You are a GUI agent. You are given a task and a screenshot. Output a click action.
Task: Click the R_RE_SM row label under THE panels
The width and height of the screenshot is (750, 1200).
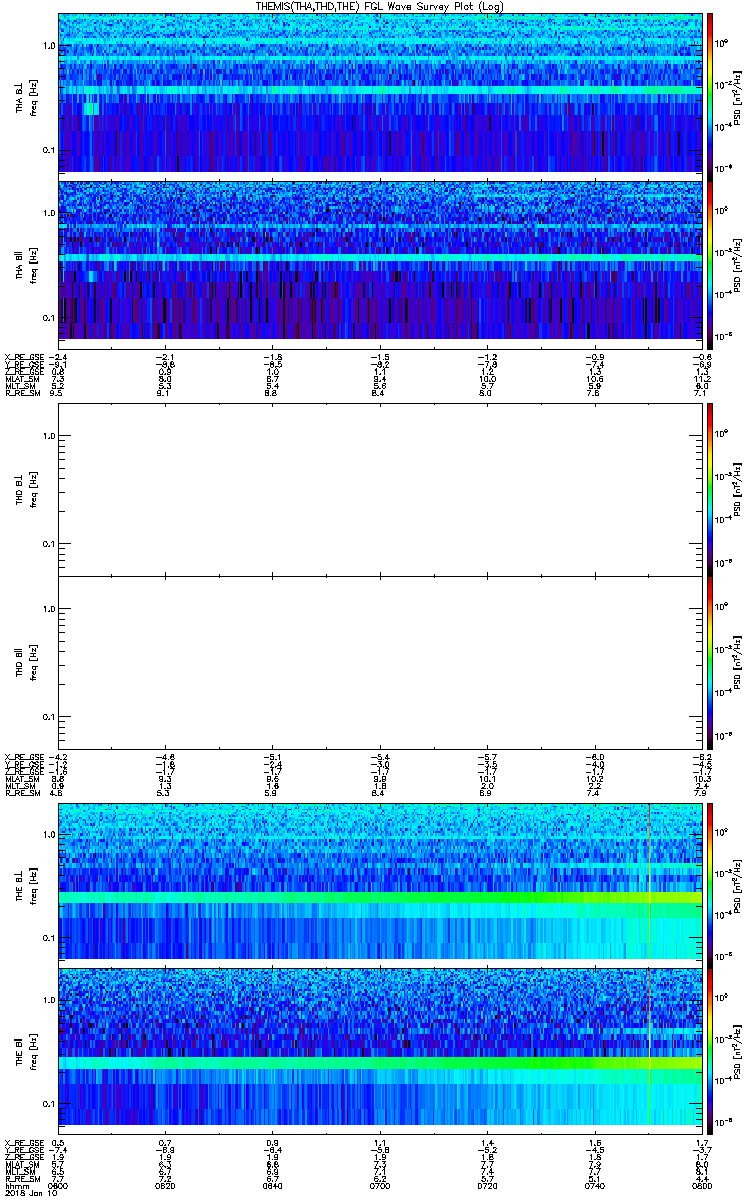click(21, 1178)
